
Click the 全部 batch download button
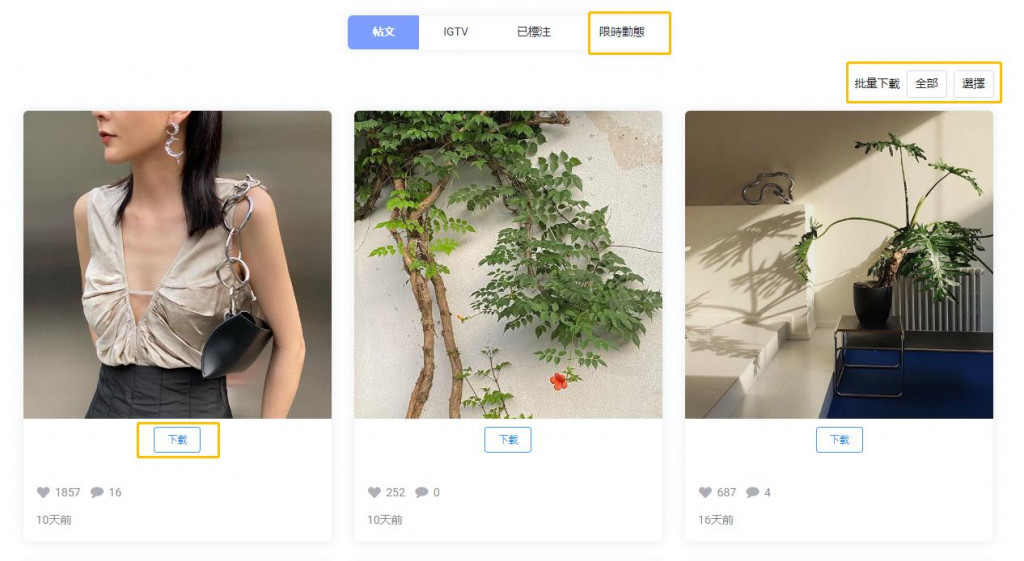[x=926, y=84]
